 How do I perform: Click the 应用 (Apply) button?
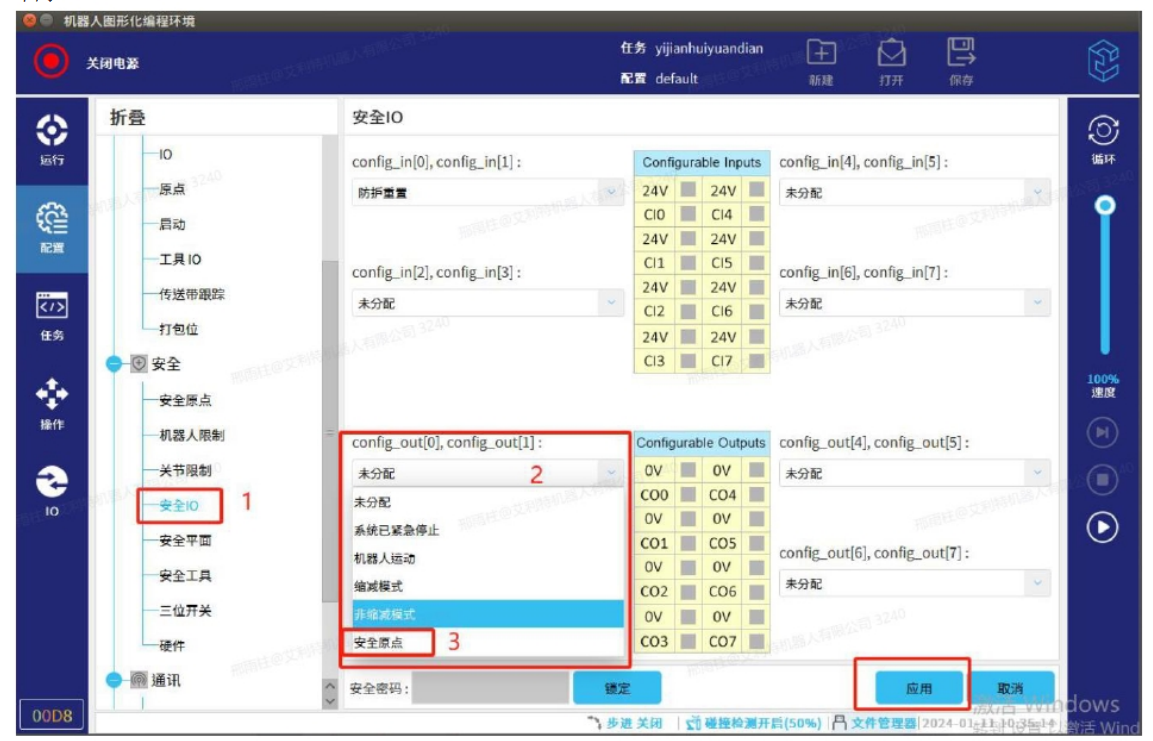click(918, 689)
